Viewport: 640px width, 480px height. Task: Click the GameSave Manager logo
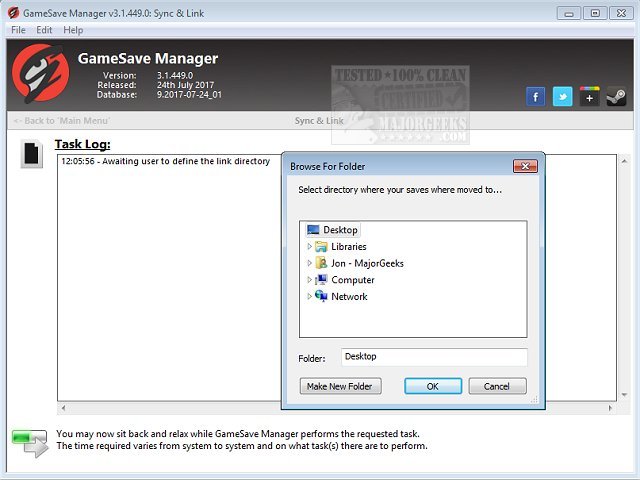tap(40, 73)
